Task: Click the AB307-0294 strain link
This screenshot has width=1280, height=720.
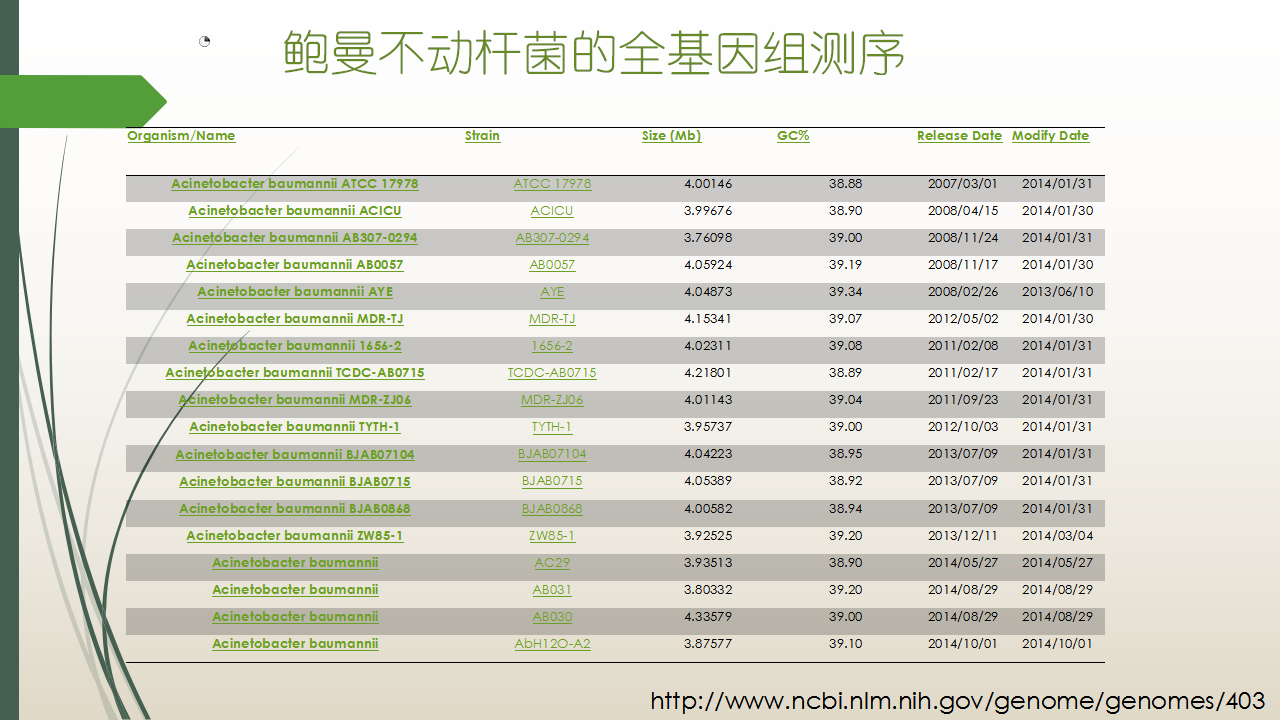Action: coord(552,238)
